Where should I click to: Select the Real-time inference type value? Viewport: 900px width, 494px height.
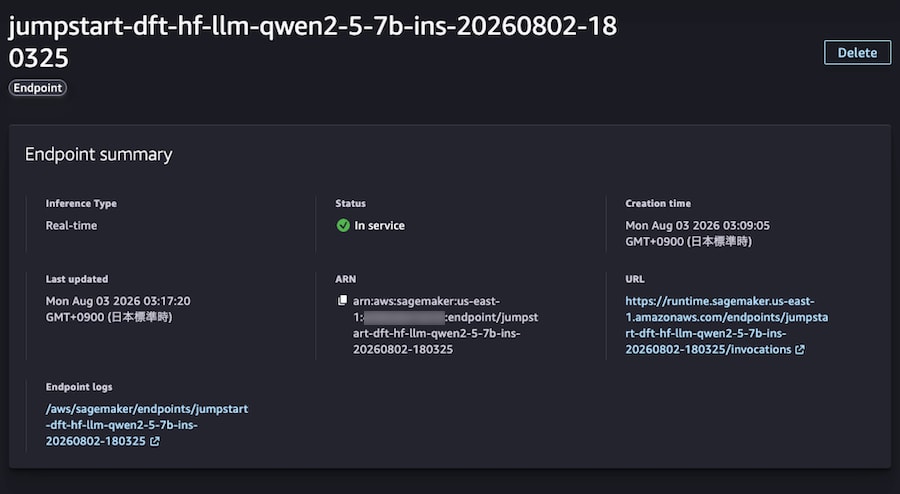click(x=71, y=225)
